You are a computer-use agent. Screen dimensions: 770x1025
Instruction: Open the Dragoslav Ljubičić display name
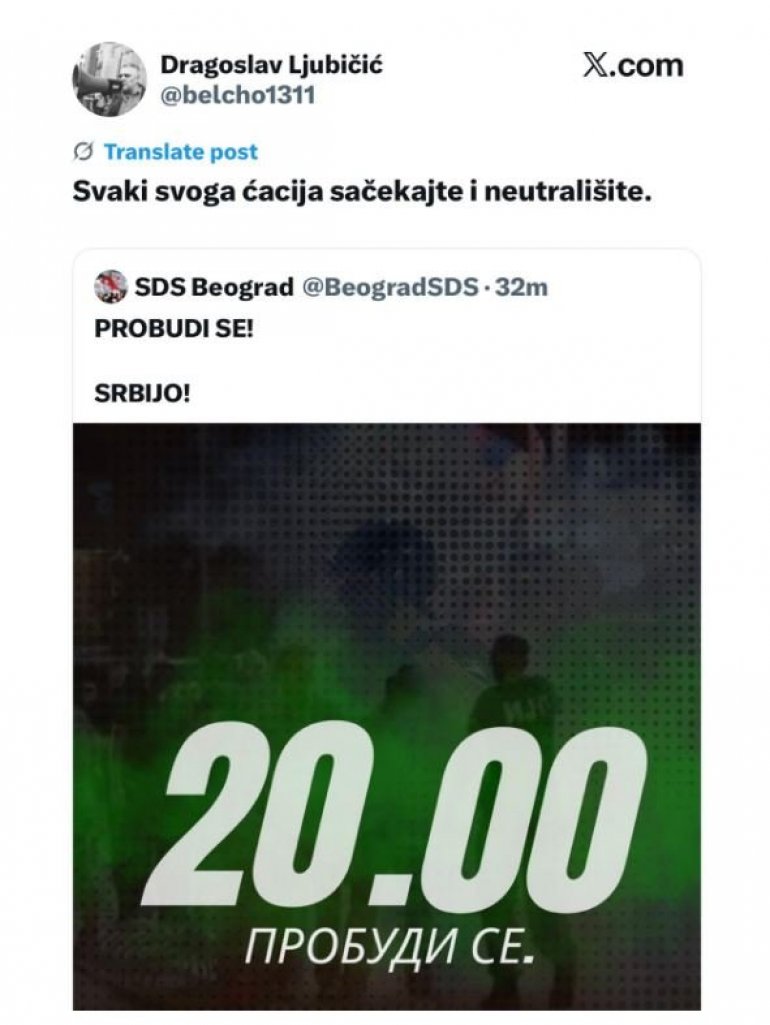tap(271, 65)
